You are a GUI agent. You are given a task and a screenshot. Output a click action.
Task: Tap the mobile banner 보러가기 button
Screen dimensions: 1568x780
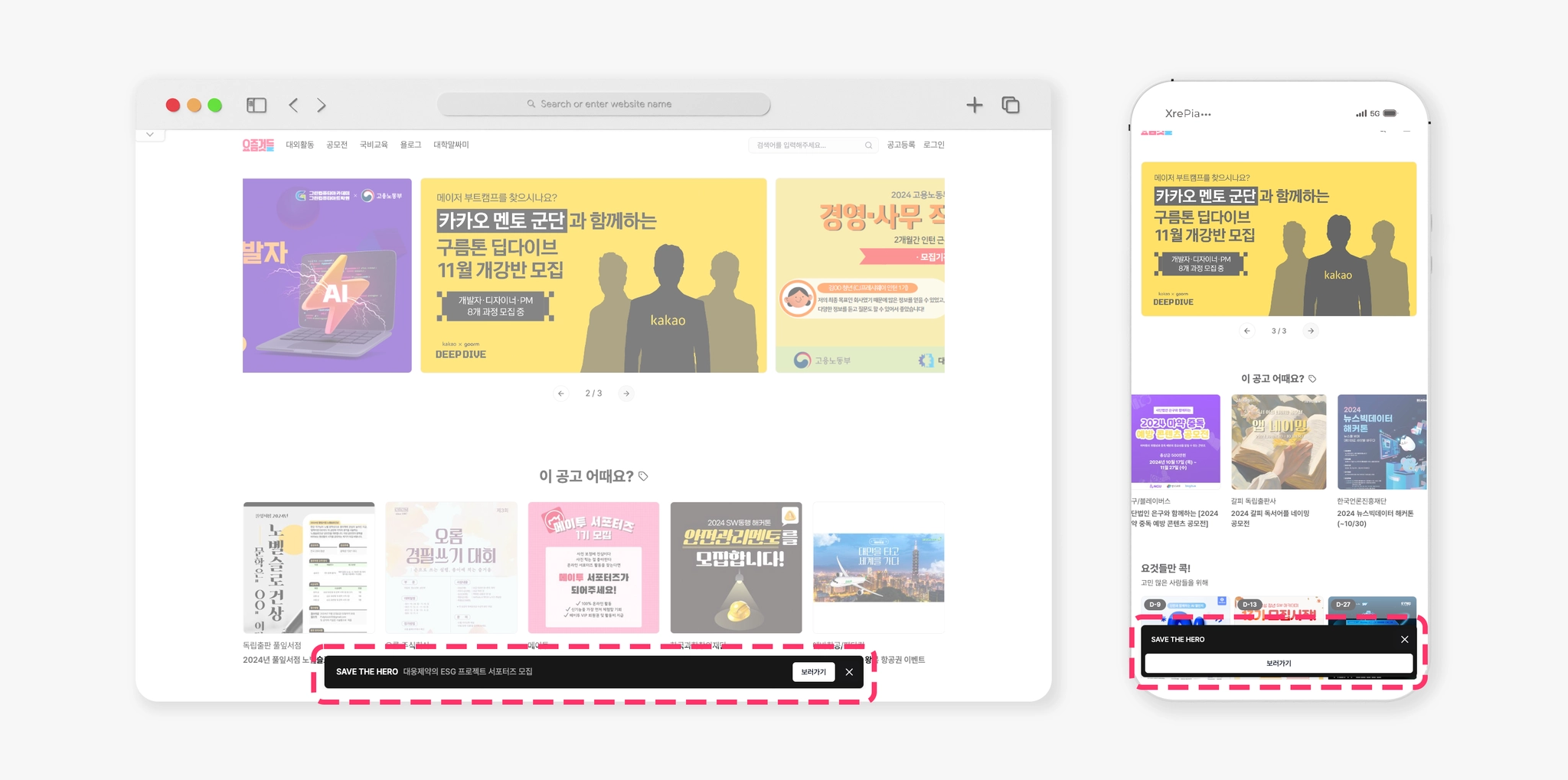1279,664
